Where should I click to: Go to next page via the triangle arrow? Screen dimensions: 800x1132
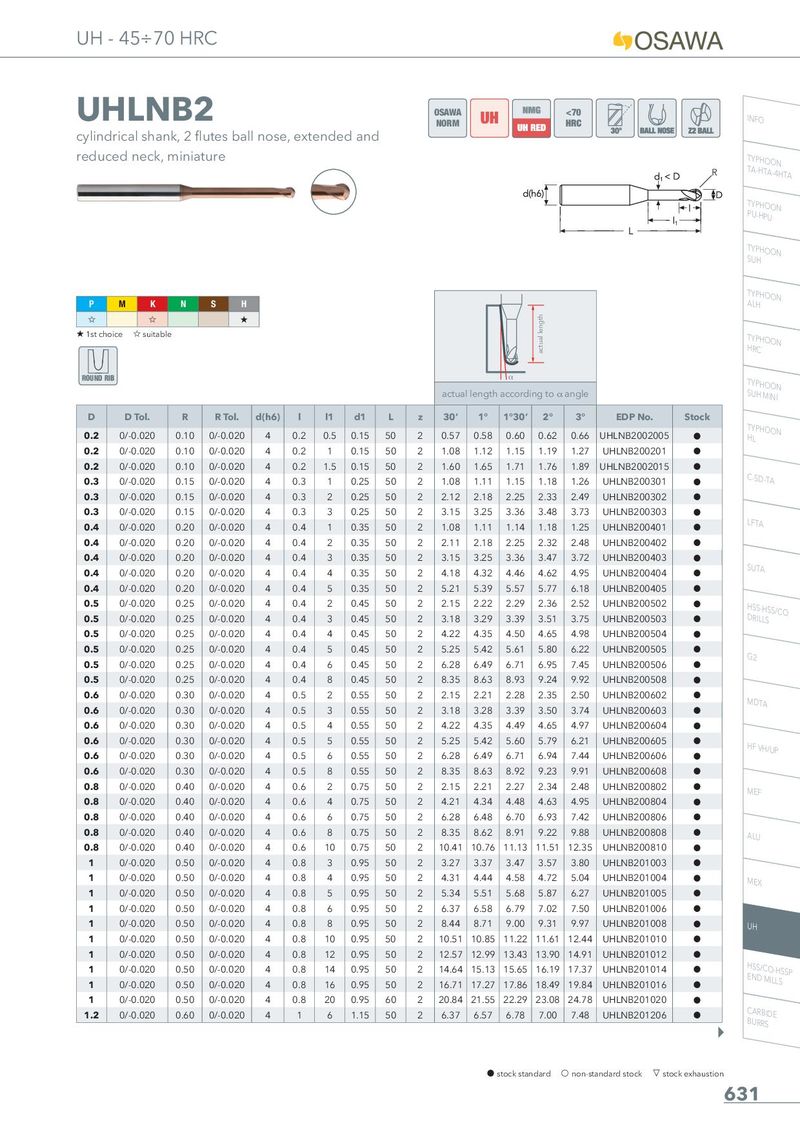click(x=720, y=1032)
